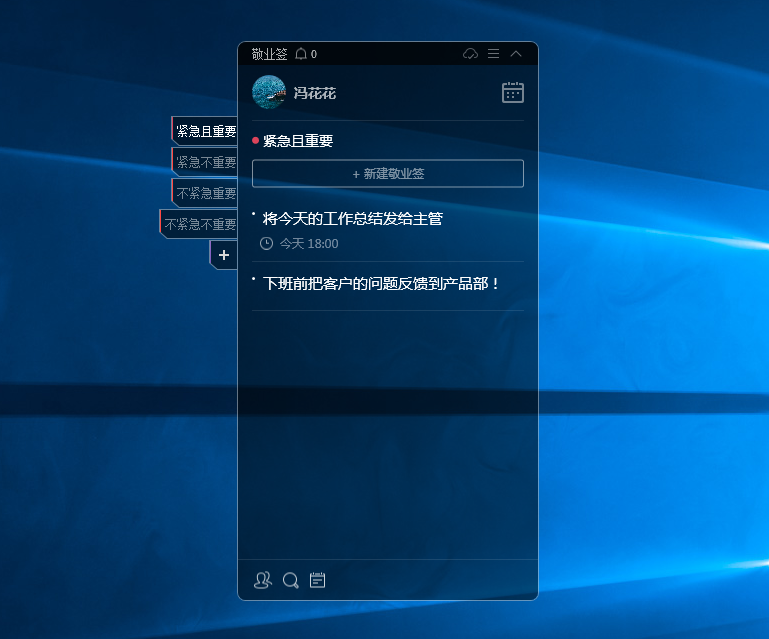Click the 紧急且重要 category heading
Screen dimensions: 769x639
coord(298,141)
